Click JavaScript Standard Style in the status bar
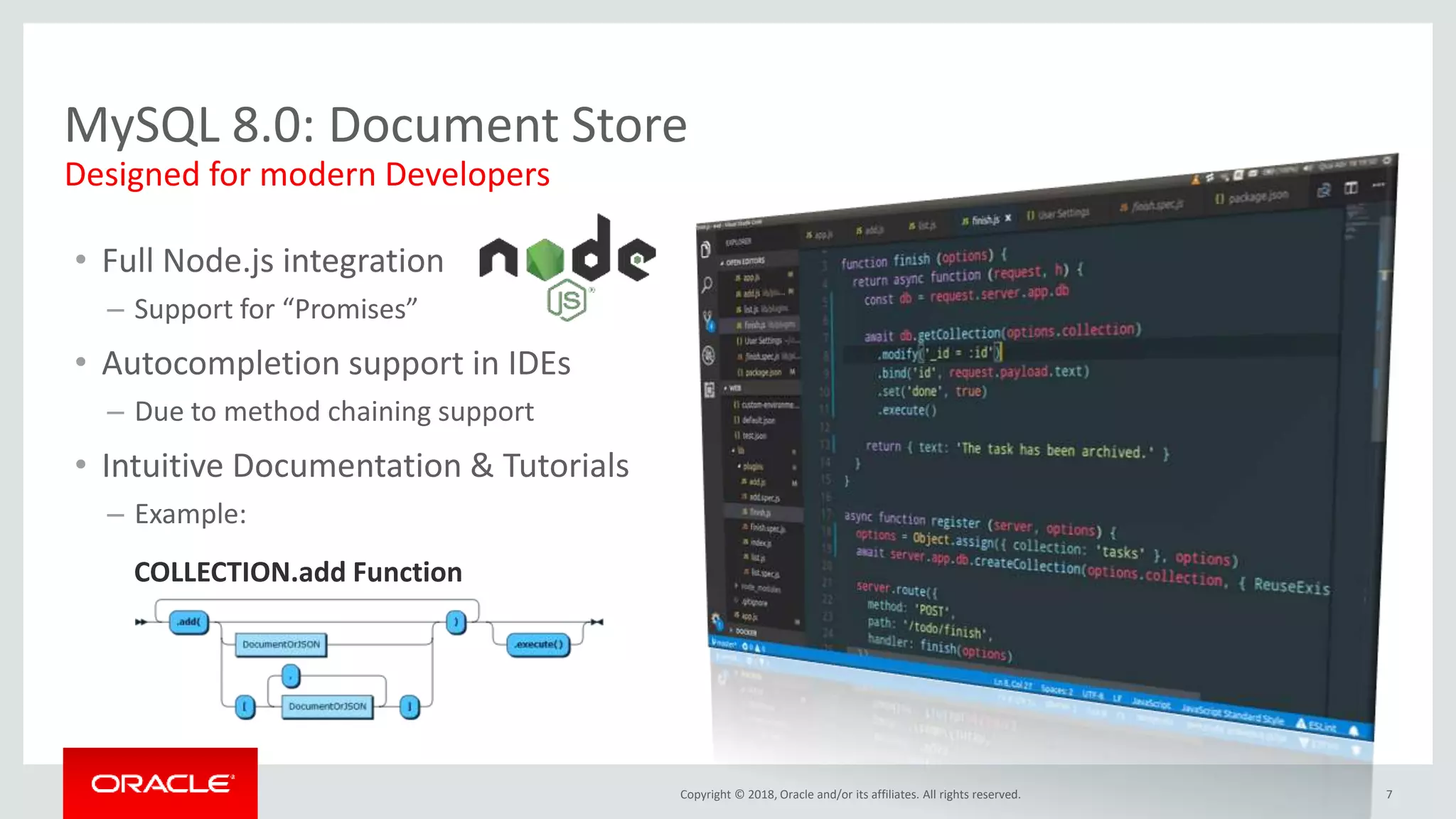The image size is (1456, 819). 1233,714
